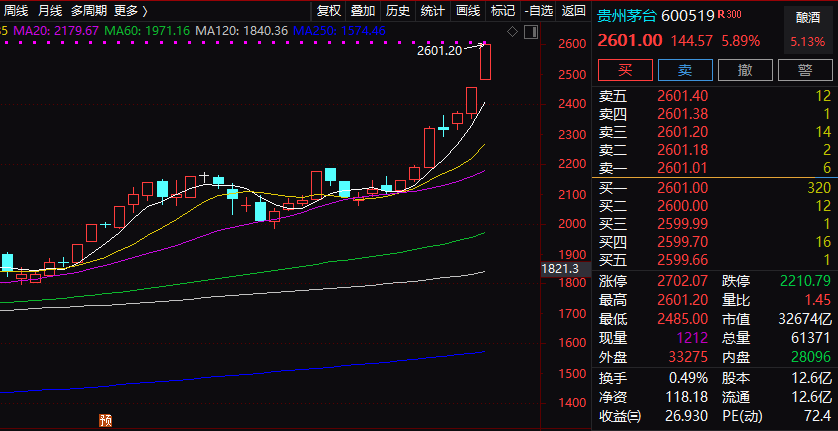838x431 pixels.
Task: Switch to 周线 weekly chart
Action: click(x=15, y=11)
